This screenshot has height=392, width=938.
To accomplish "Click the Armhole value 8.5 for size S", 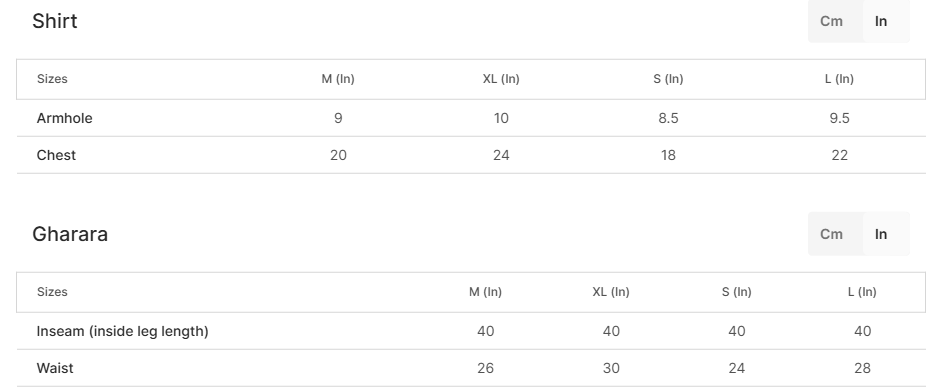I will click(x=668, y=118).
